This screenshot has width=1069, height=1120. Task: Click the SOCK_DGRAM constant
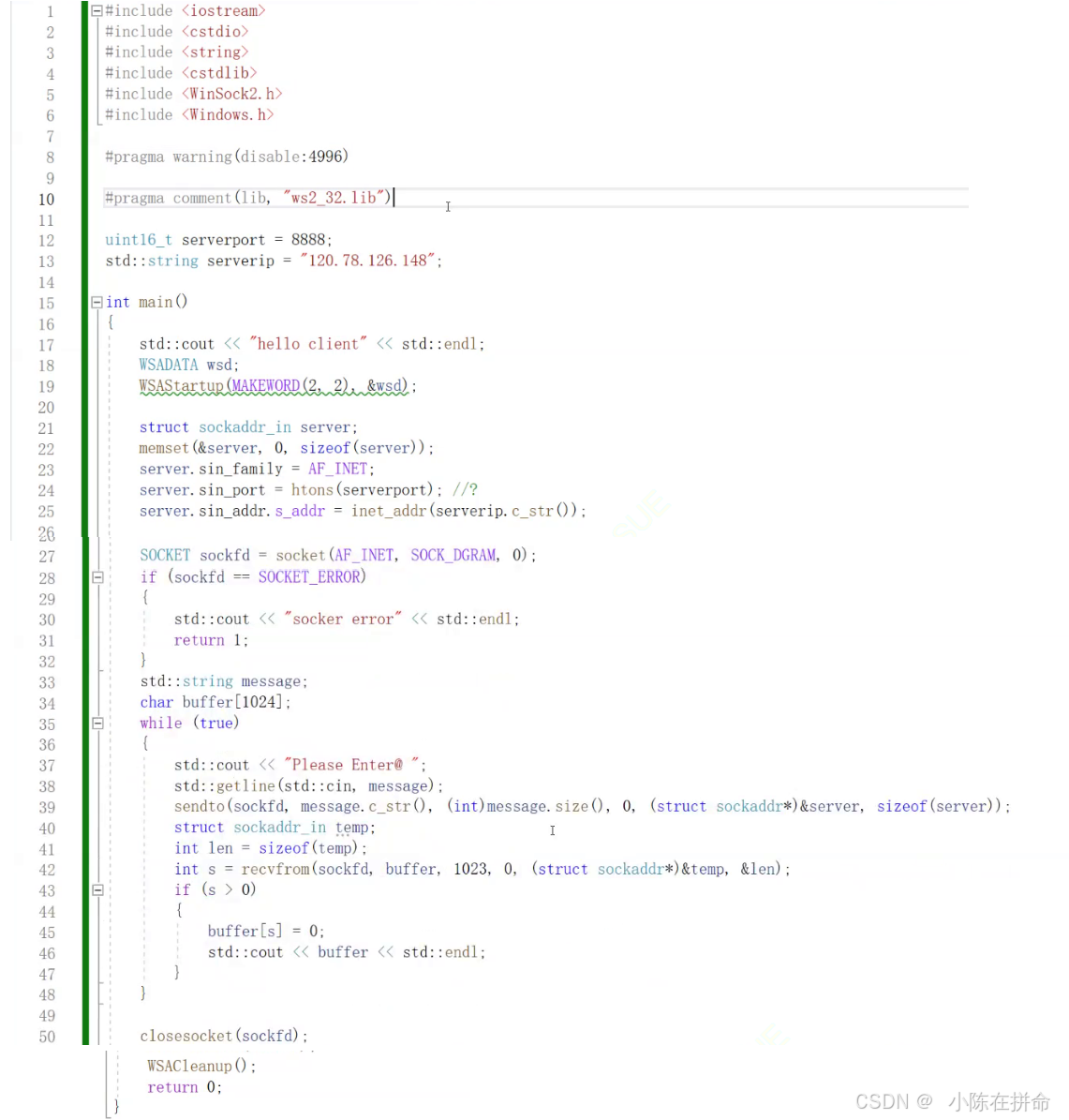(x=453, y=555)
